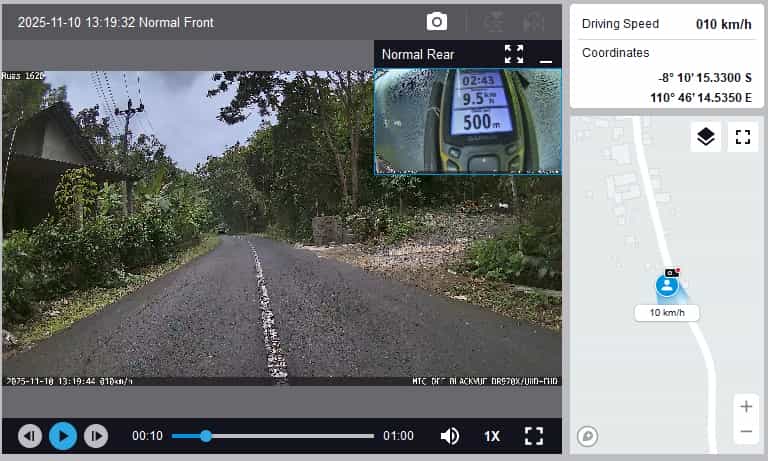Click the Normal Rear camera thumbnail
Viewport: 768px width, 461px height.
[468, 121]
